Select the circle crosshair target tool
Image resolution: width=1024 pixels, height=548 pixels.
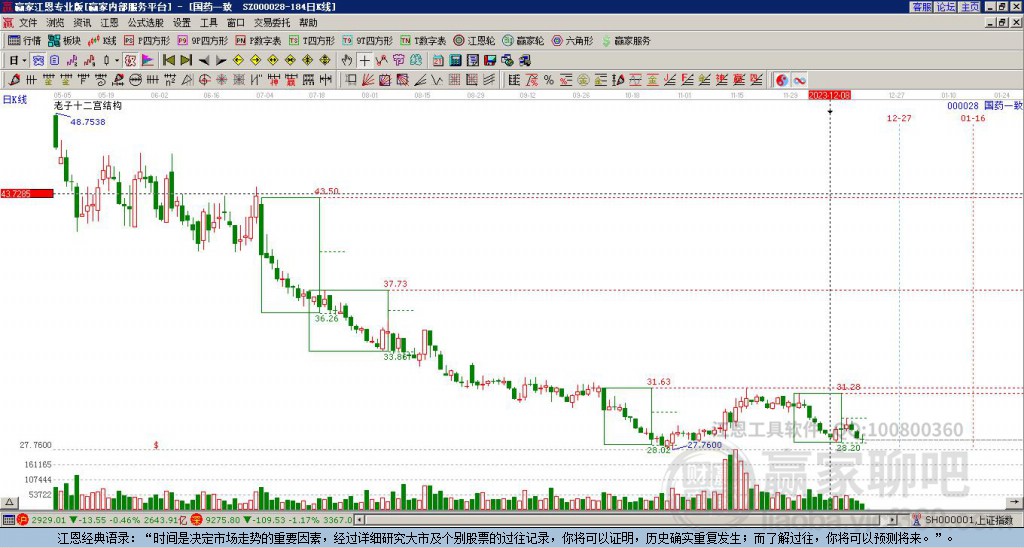(204, 80)
